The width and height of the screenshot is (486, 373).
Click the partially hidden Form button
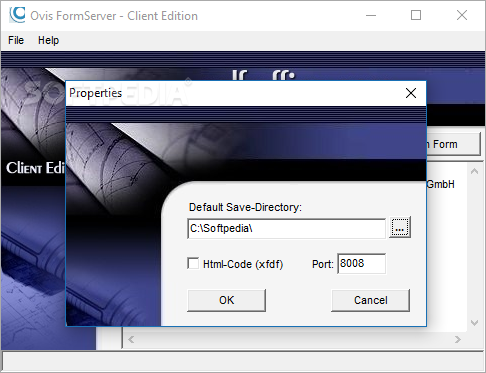click(454, 144)
